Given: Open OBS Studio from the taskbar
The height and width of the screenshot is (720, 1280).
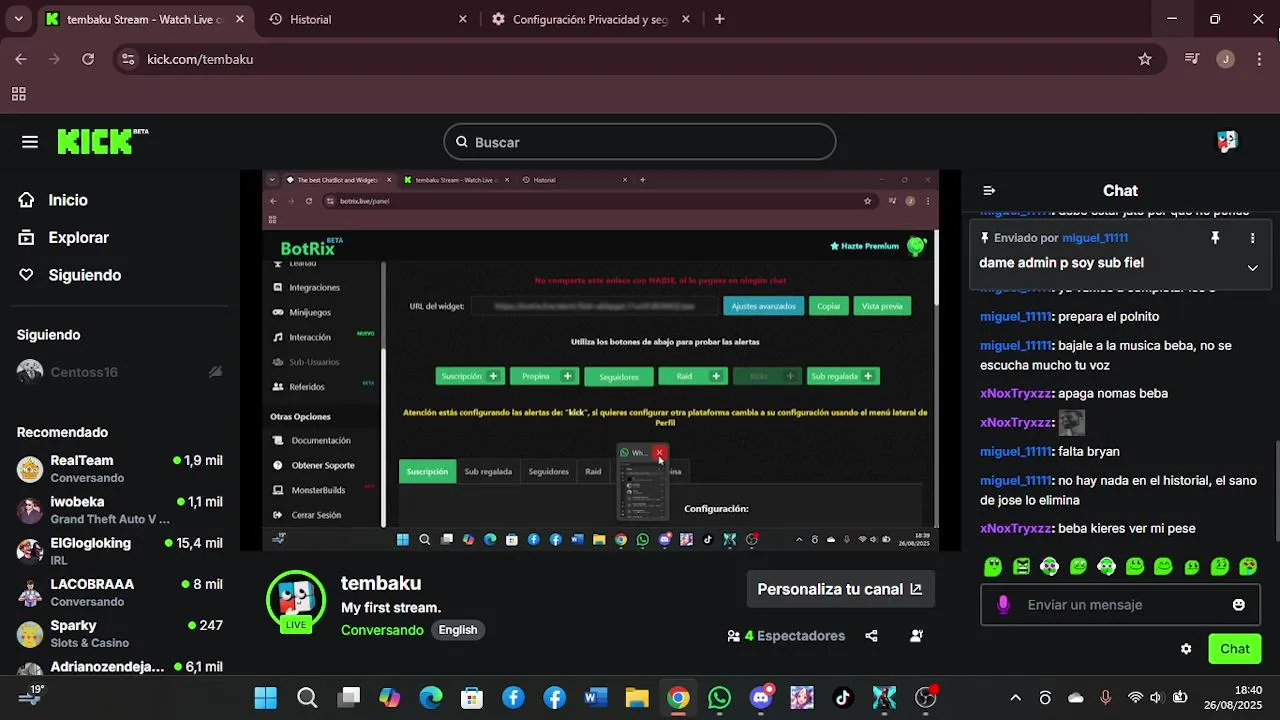Looking at the screenshot, I should (x=926, y=698).
